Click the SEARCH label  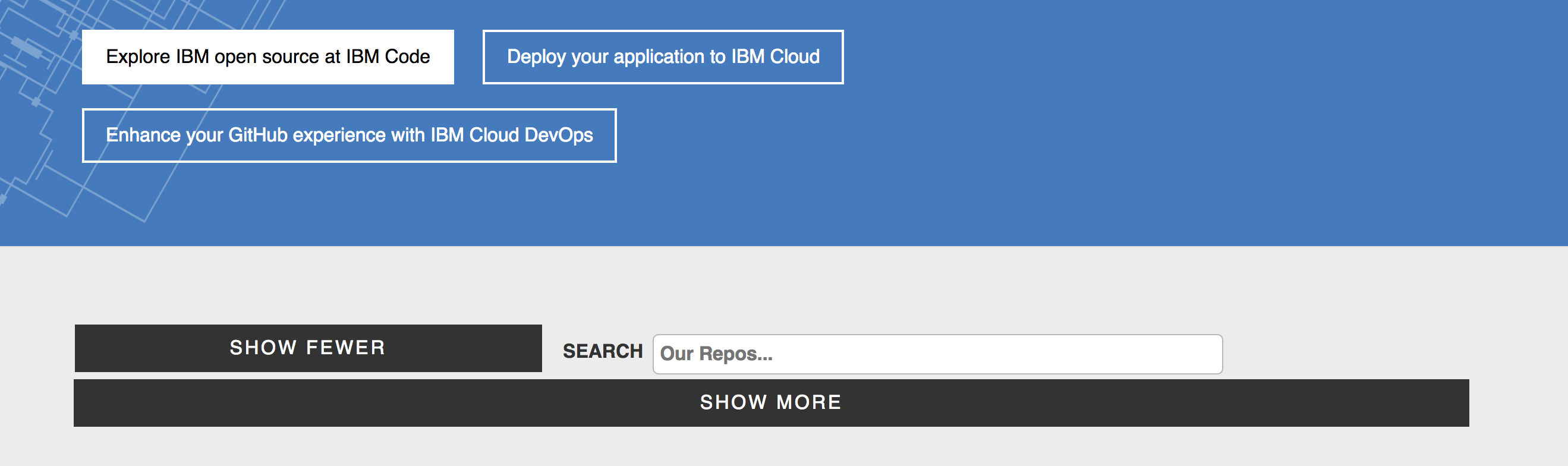tap(603, 352)
